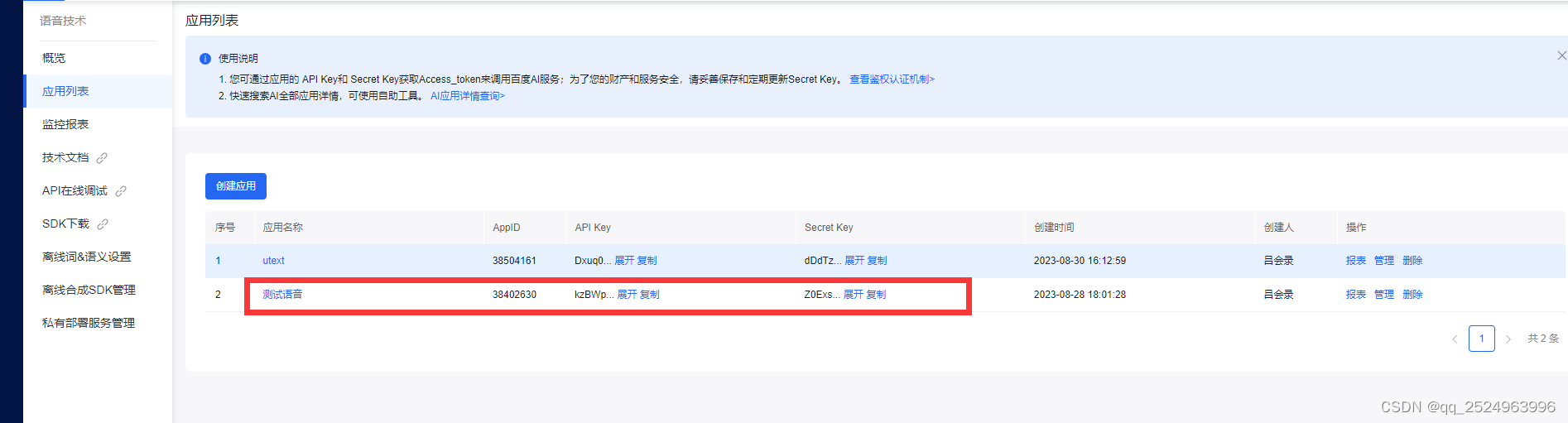This screenshot has height=423, width=1568.
Task: Click external link icon beside 技术文档
Action: (102, 158)
